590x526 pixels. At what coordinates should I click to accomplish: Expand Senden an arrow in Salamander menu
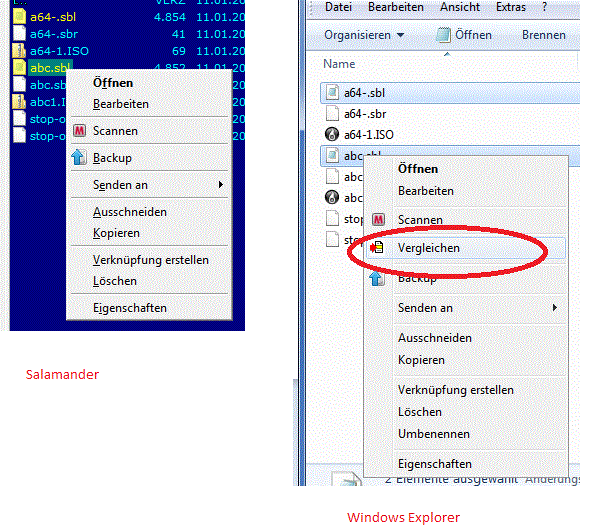tap(220, 185)
